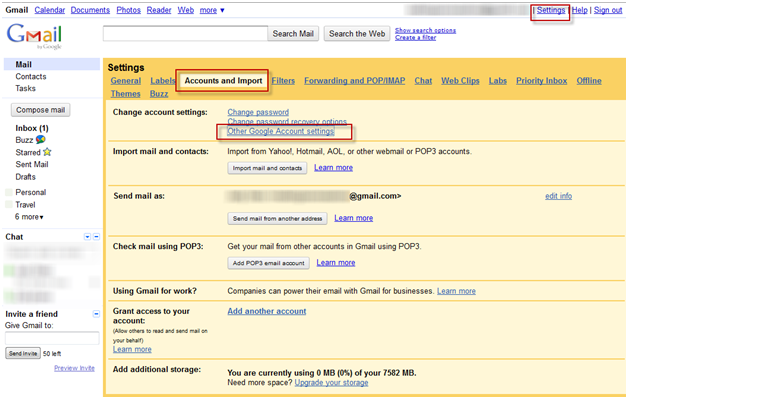Viewport: 760px width, 399px height.
Task: Click the Give Gmail to input field
Action: tap(52, 338)
